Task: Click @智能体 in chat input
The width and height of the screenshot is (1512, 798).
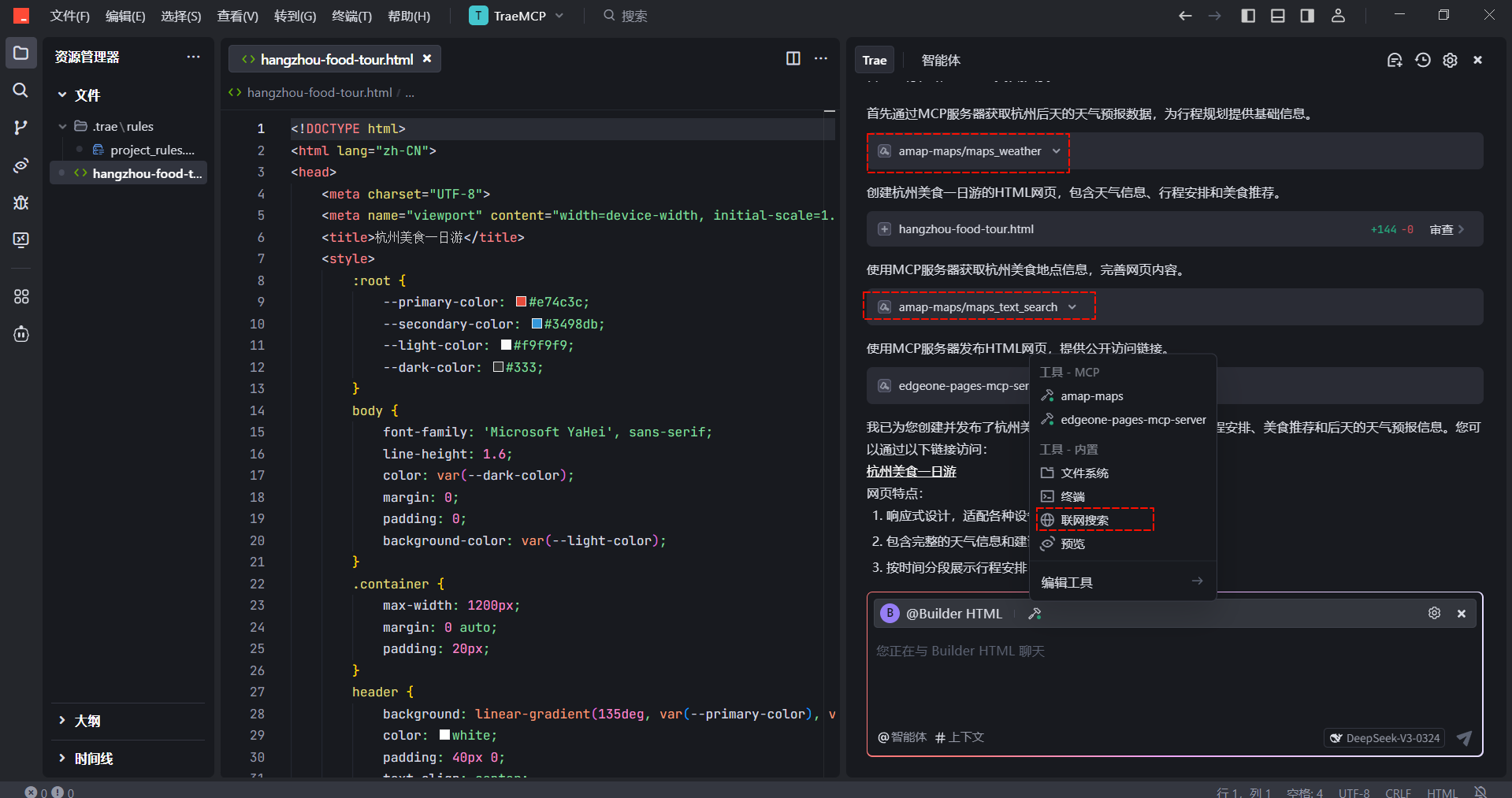Action: (902, 737)
